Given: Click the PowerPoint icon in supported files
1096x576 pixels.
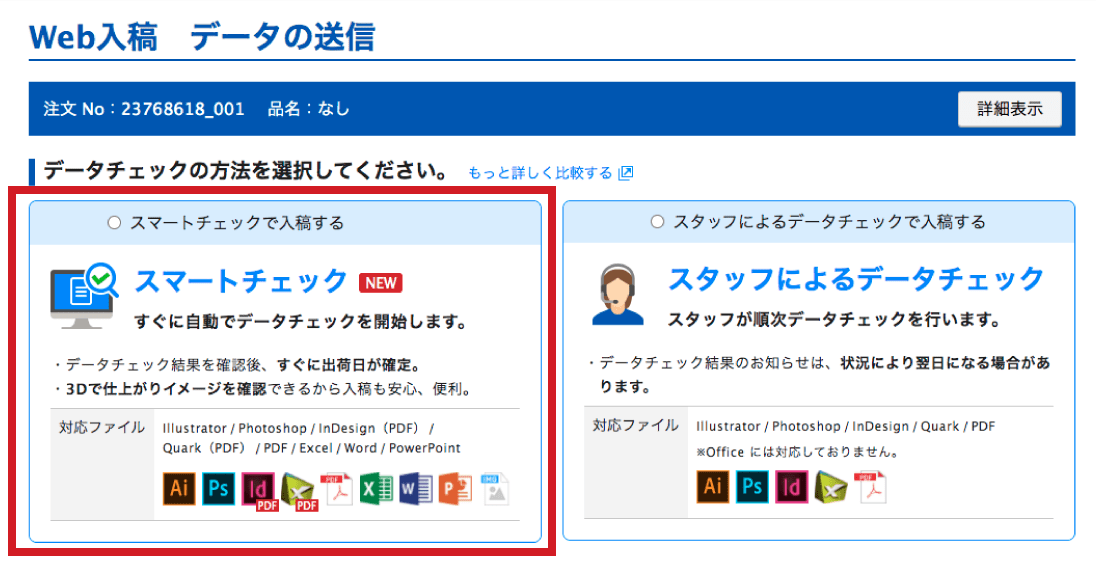Looking at the screenshot, I should coord(455,488).
